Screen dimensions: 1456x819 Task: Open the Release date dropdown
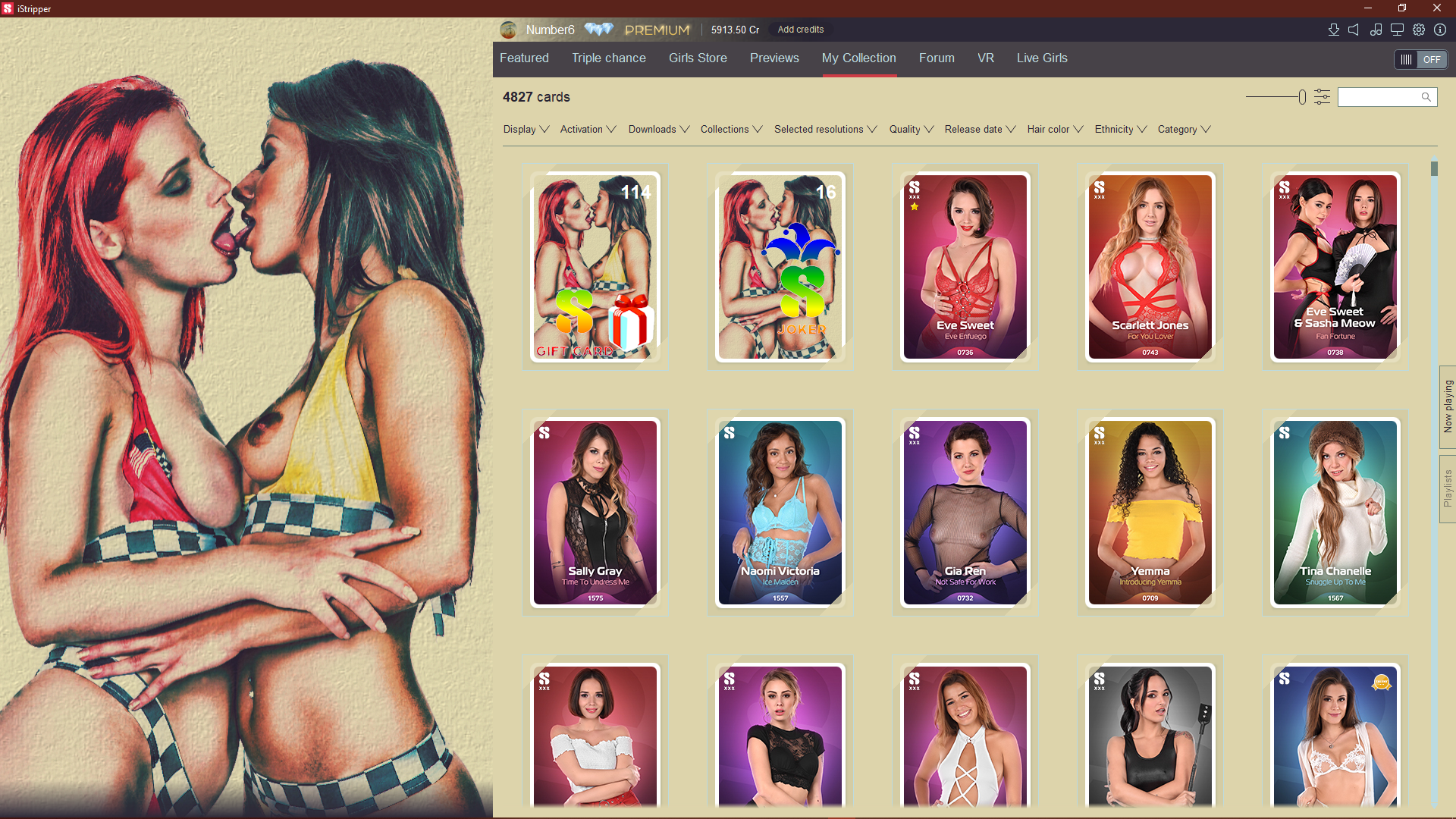click(979, 130)
